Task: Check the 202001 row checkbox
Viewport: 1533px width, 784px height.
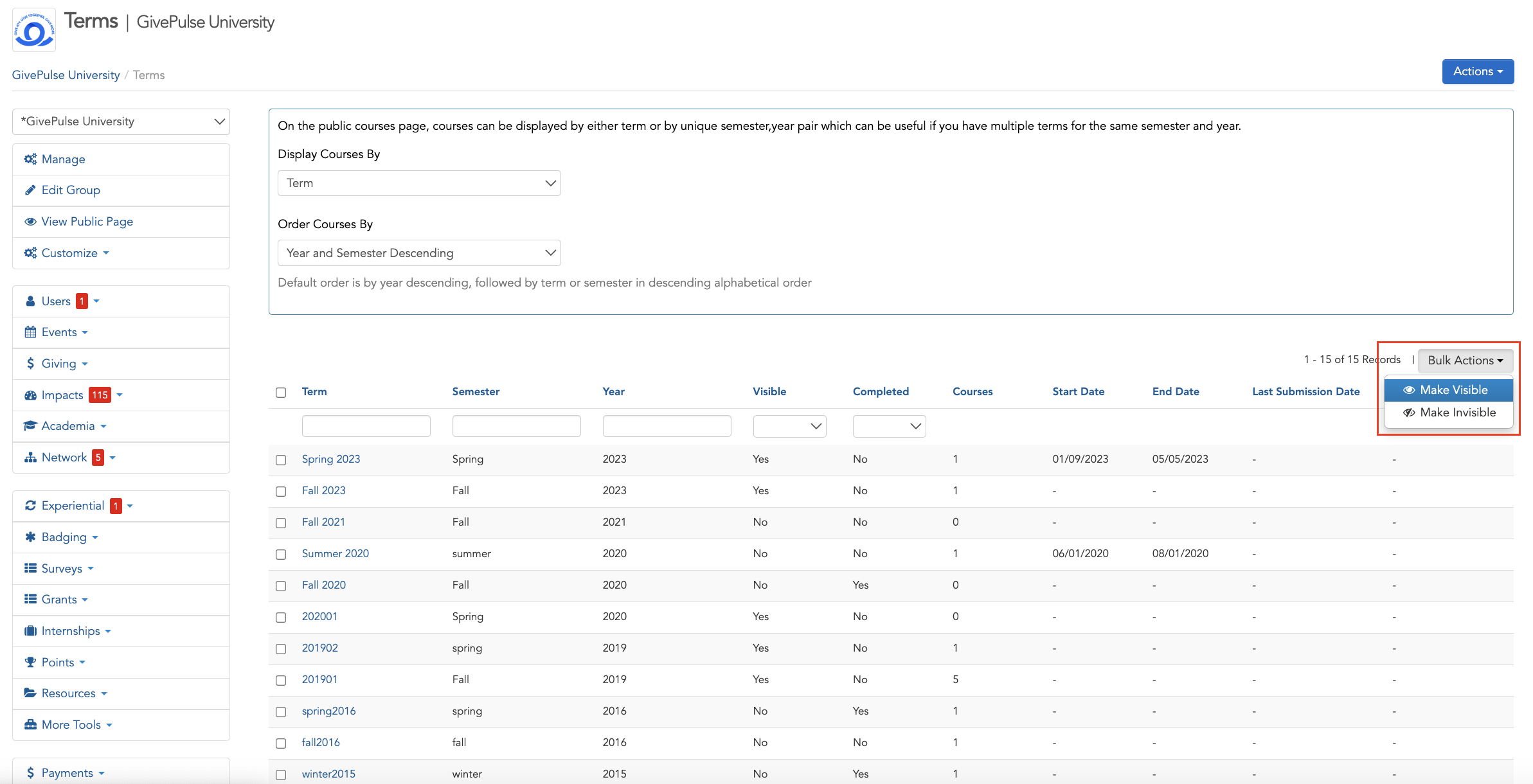Action: 281,618
